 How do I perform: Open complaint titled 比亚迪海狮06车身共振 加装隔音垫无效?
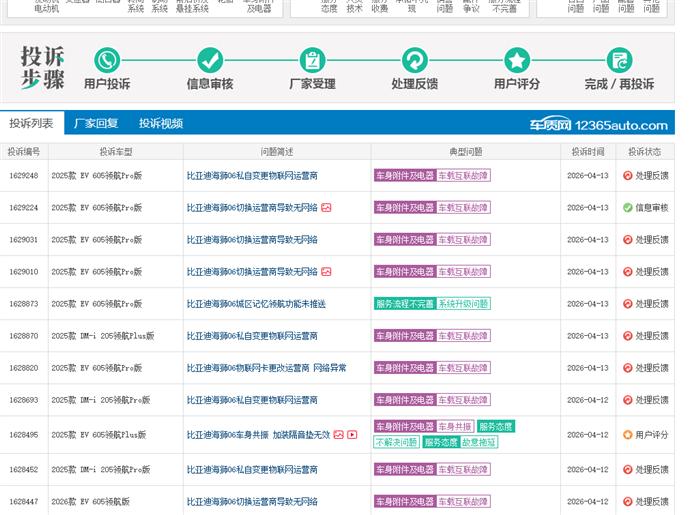coord(258,435)
